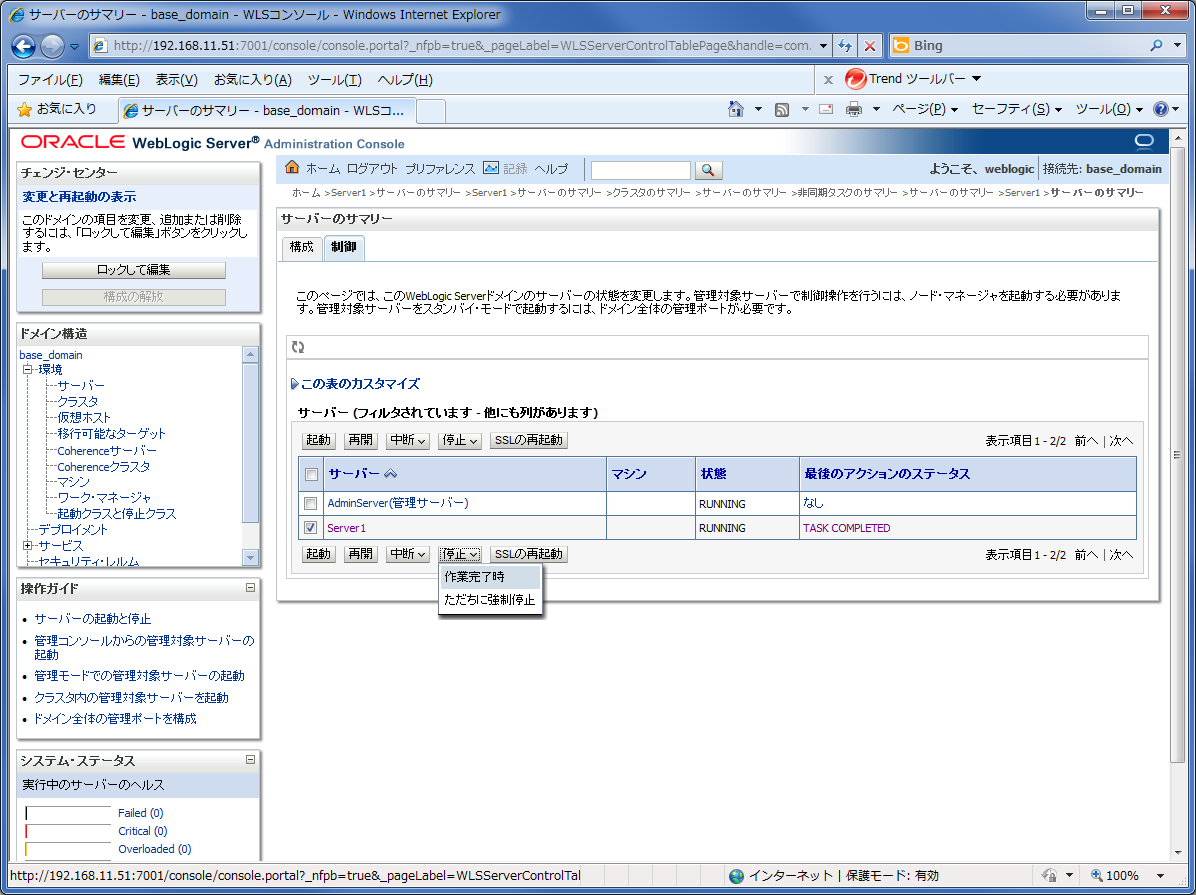Viewport: 1196px width, 895px height.
Task: Select コンピュートクラスタ Coherenceクラスタ tree item
Action: click(104, 467)
